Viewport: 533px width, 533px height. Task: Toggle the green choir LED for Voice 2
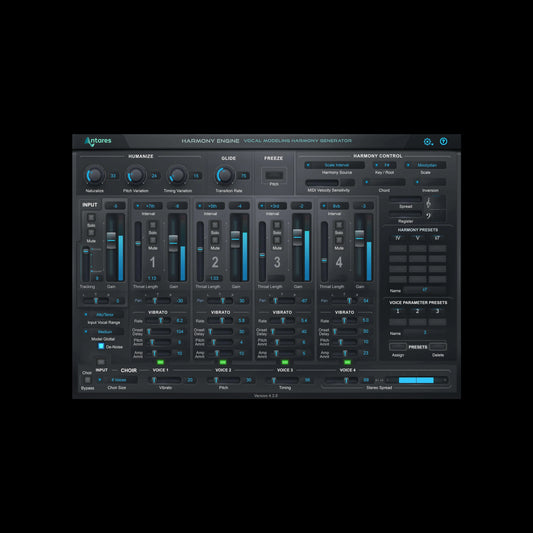point(223,362)
